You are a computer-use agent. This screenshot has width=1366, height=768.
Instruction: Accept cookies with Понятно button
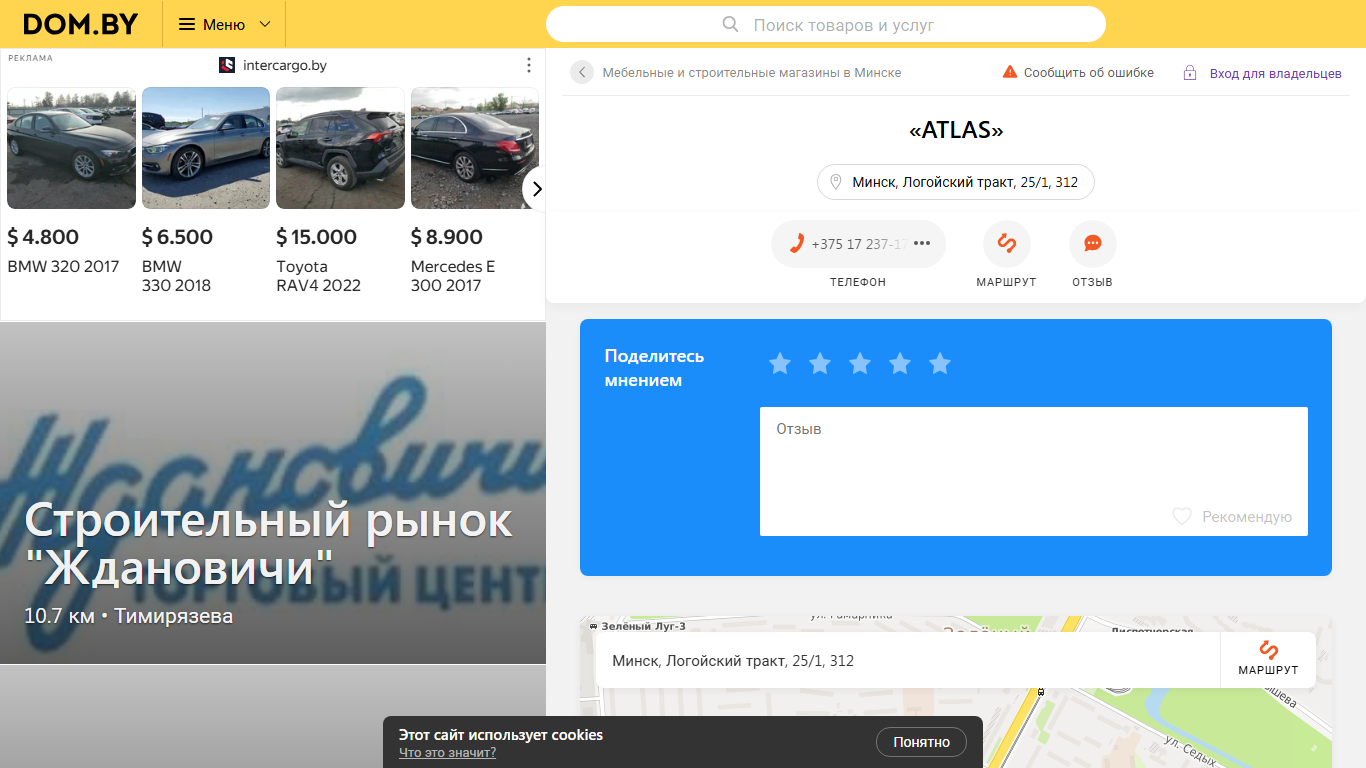point(922,742)
